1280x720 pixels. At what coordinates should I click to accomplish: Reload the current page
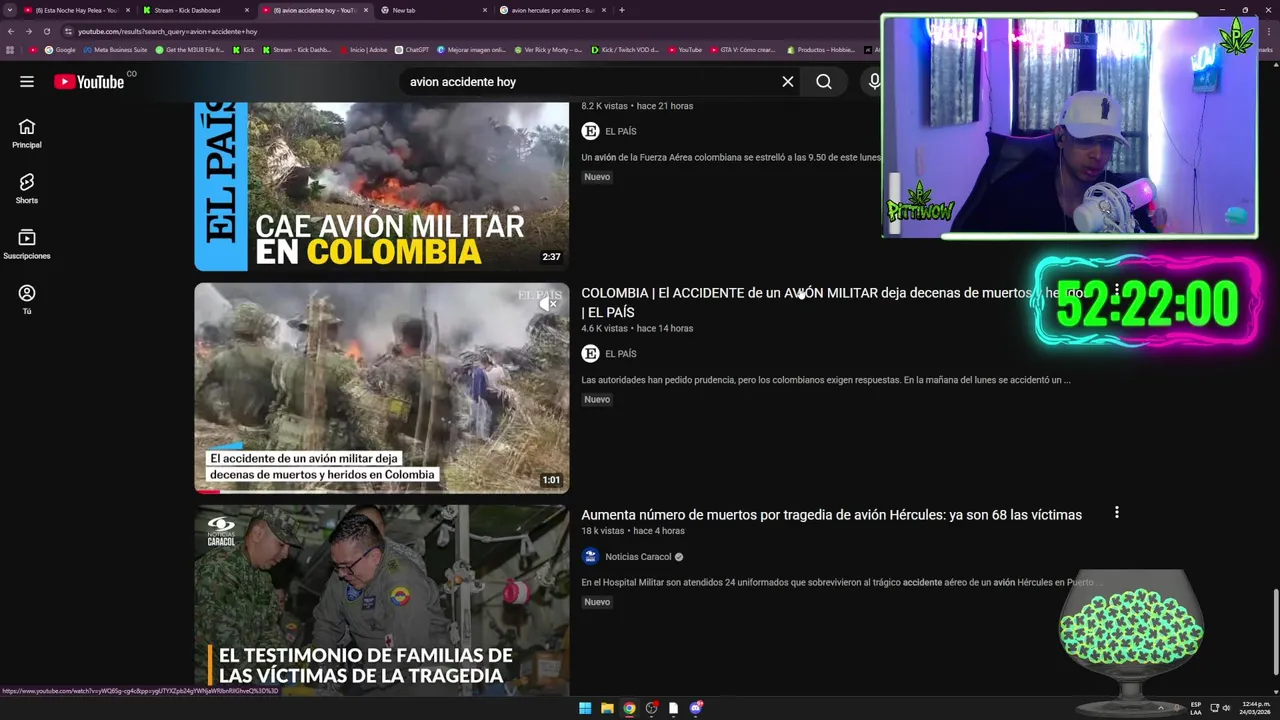47,31
